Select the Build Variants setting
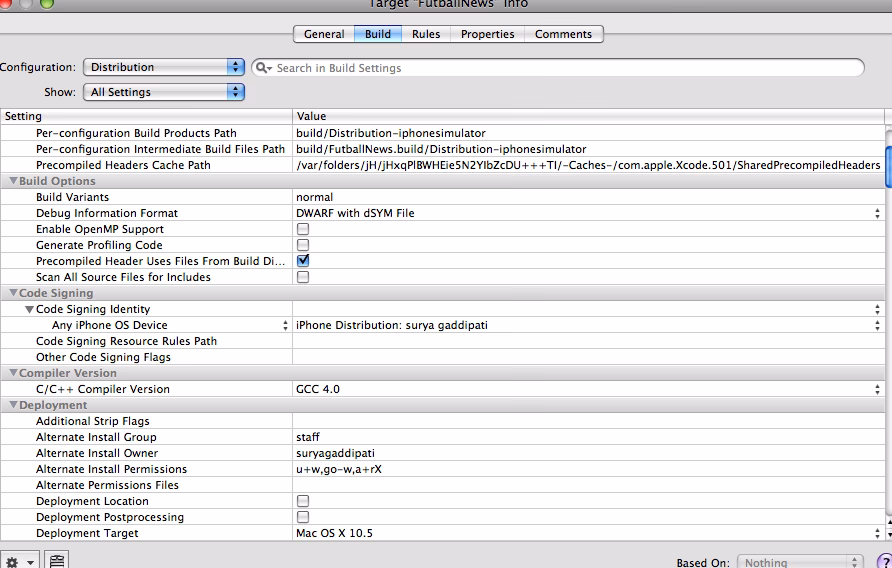892x568 pixels. 72,197
